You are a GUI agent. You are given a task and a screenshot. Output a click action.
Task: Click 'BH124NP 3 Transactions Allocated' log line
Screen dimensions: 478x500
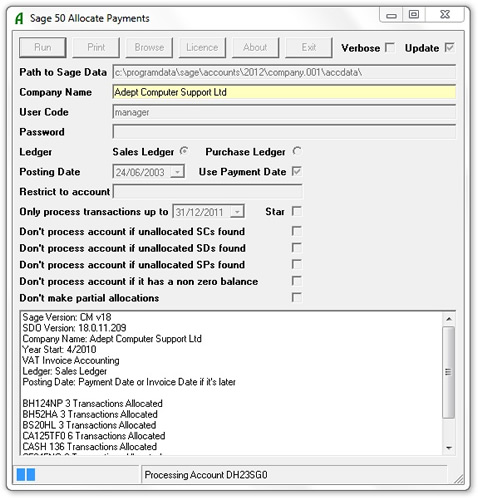pos(92,403)
